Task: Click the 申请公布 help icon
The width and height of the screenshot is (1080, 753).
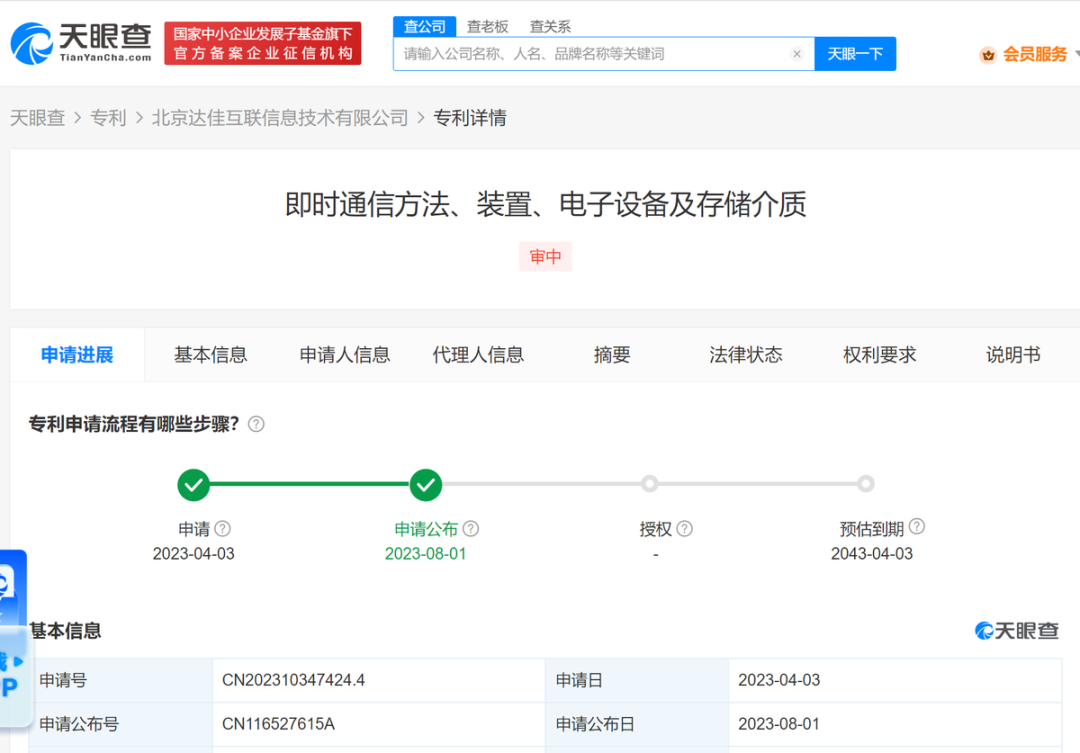Action: [x=470, y=528]
